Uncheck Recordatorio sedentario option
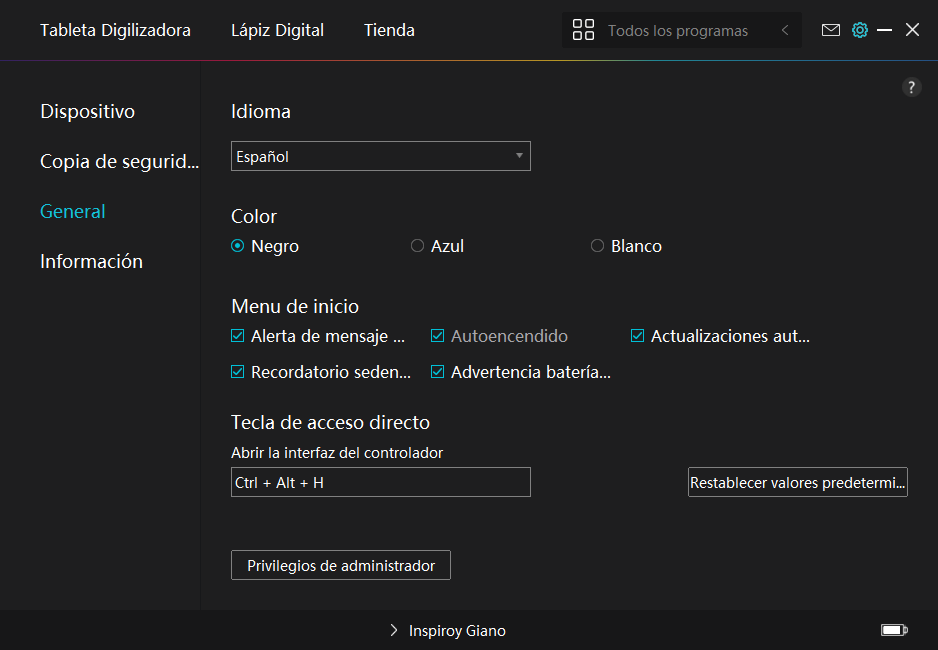The image size is (938, 650). click(x=238, y=372)
